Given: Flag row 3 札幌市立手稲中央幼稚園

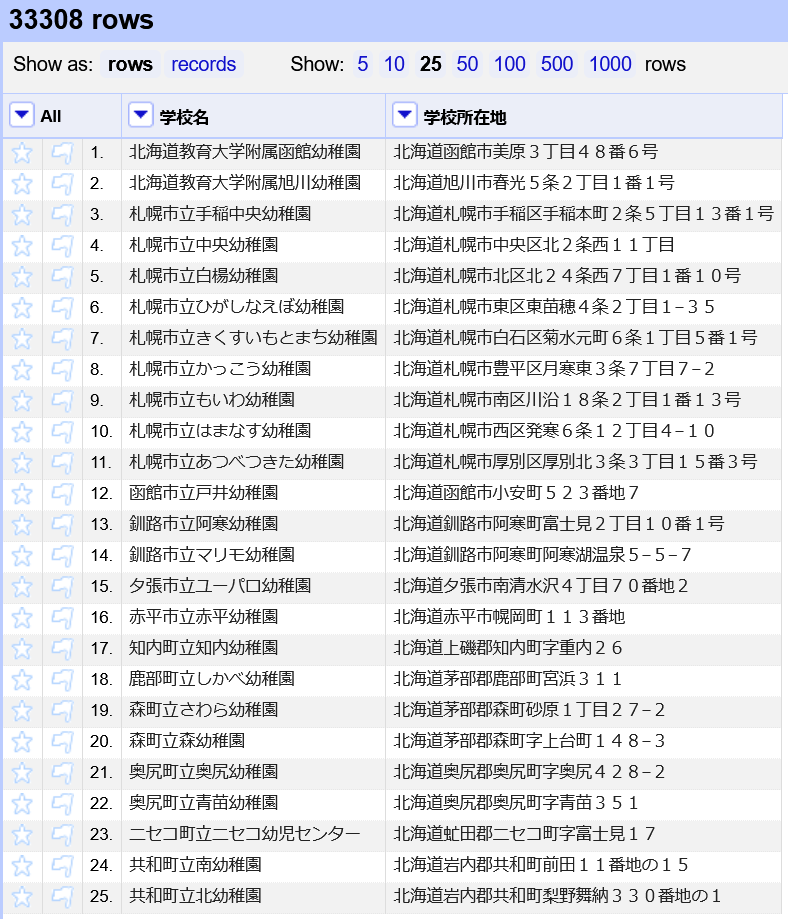Looking at the screenshot, I should 62,215.
